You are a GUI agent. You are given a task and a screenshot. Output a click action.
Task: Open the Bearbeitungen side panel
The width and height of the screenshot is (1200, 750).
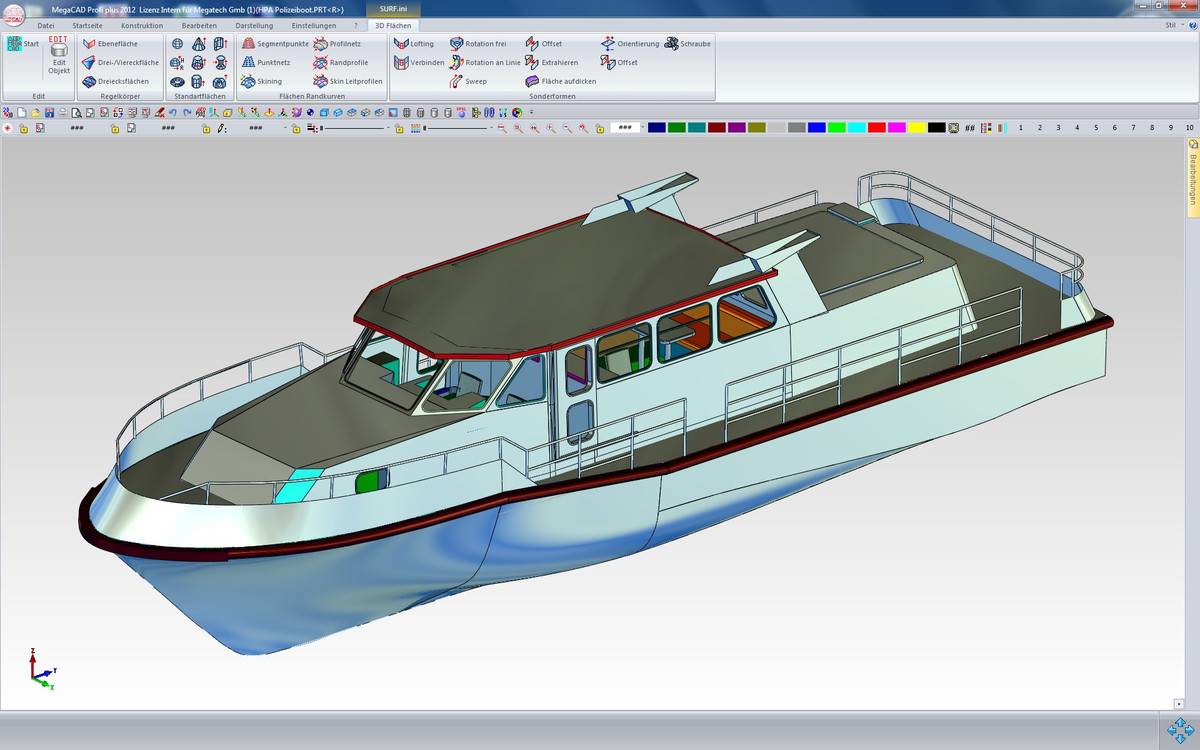point(1192,177)
